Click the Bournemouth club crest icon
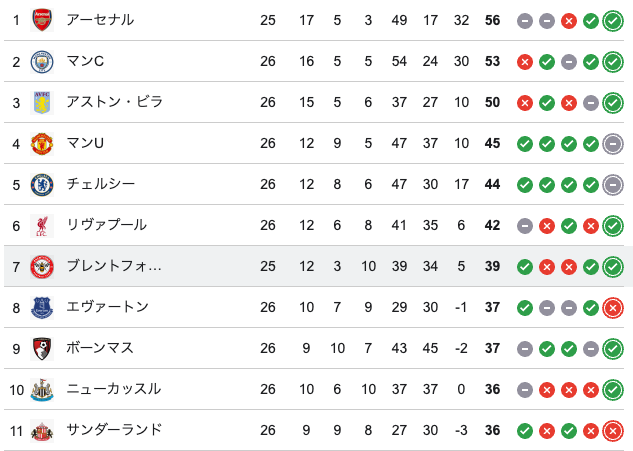This screenshot has width=633, height=451. coord(41,348)
